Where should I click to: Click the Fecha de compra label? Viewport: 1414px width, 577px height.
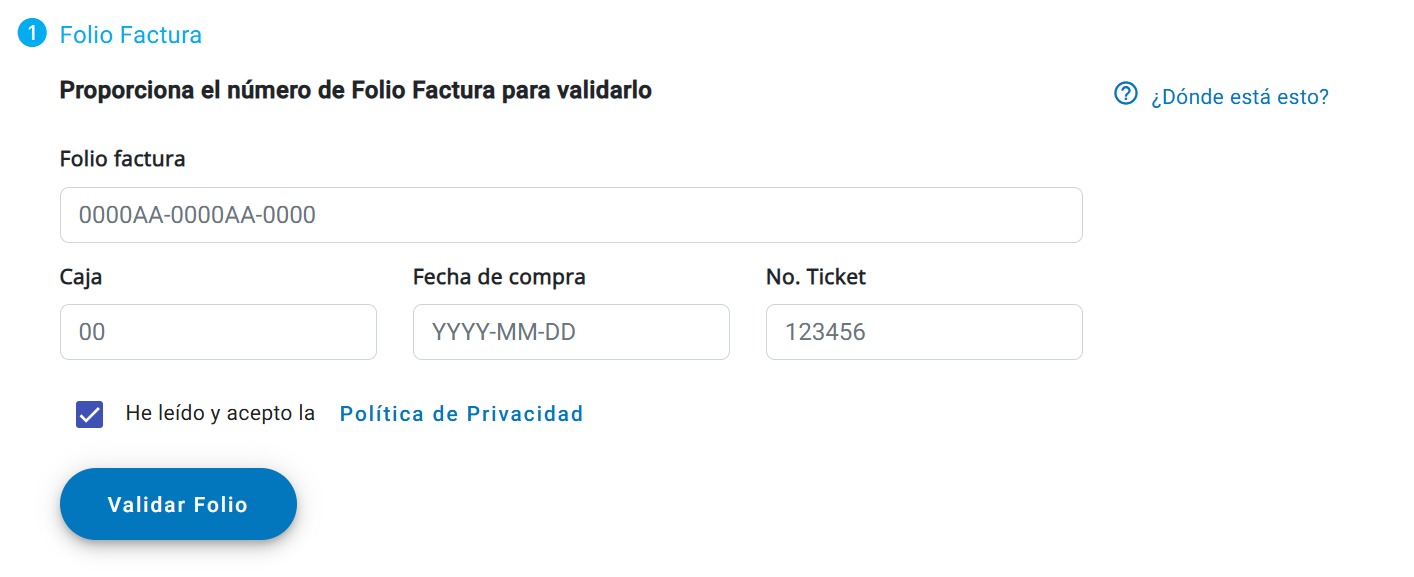499,277
